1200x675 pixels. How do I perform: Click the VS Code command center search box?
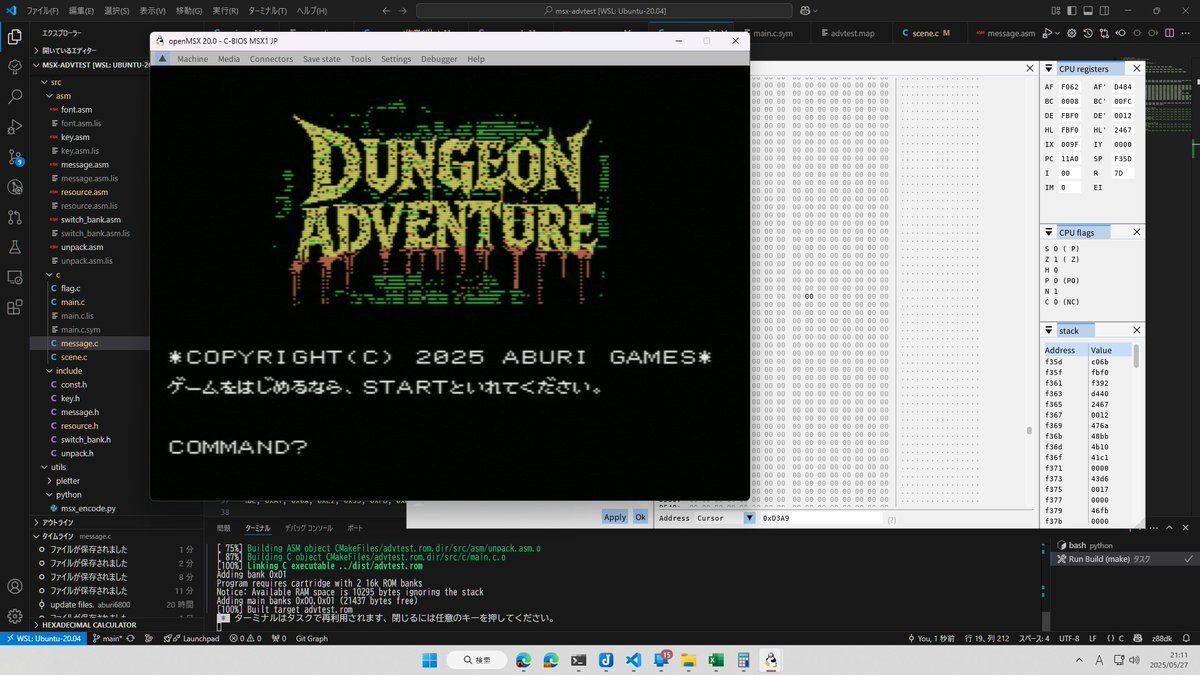(603, 10)
